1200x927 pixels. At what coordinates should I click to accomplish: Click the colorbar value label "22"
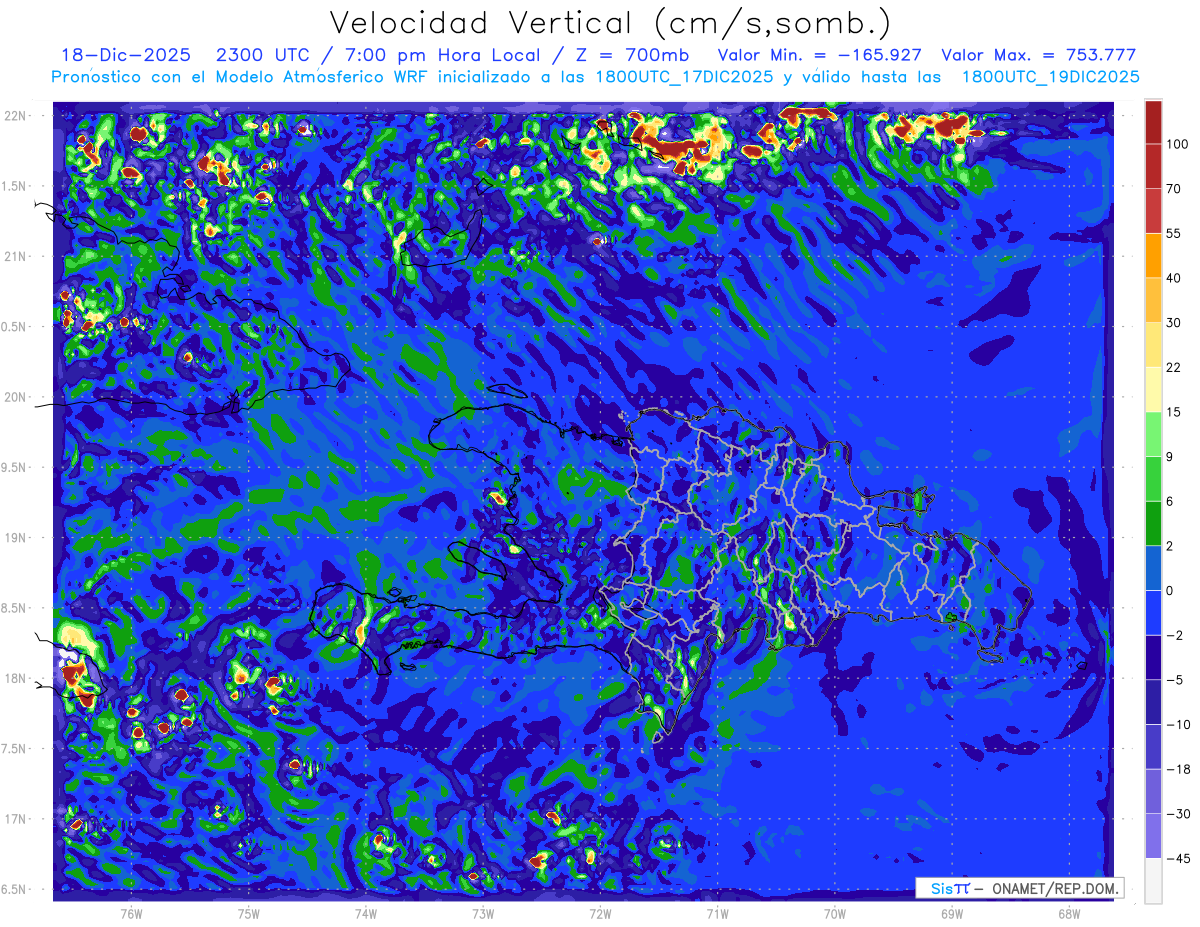point(1174,367)
